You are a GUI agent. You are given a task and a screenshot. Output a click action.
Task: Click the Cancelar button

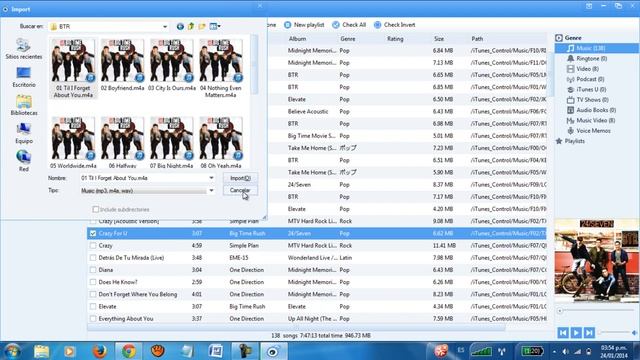240,190
